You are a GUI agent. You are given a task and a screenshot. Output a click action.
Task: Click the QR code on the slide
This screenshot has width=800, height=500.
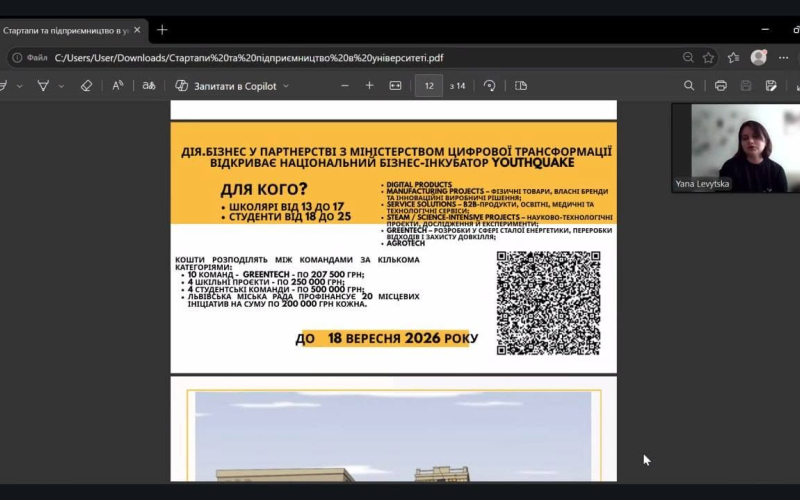pos(548,303)
